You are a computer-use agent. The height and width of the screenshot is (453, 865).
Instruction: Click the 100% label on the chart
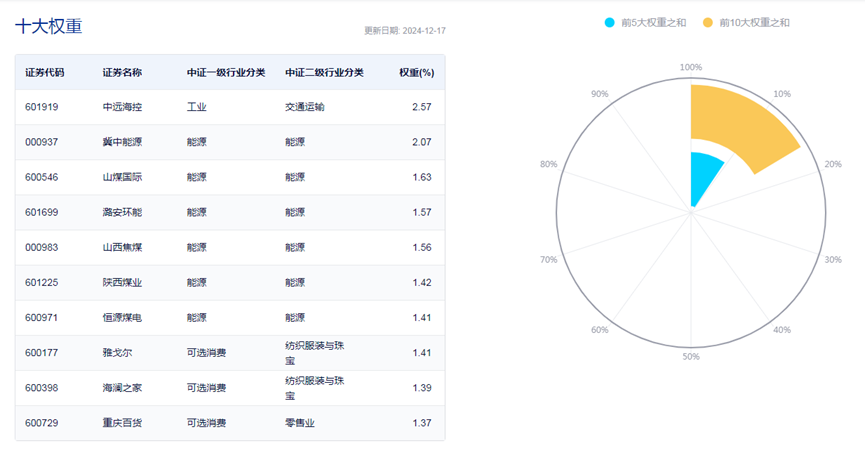[x=691, y=67]
